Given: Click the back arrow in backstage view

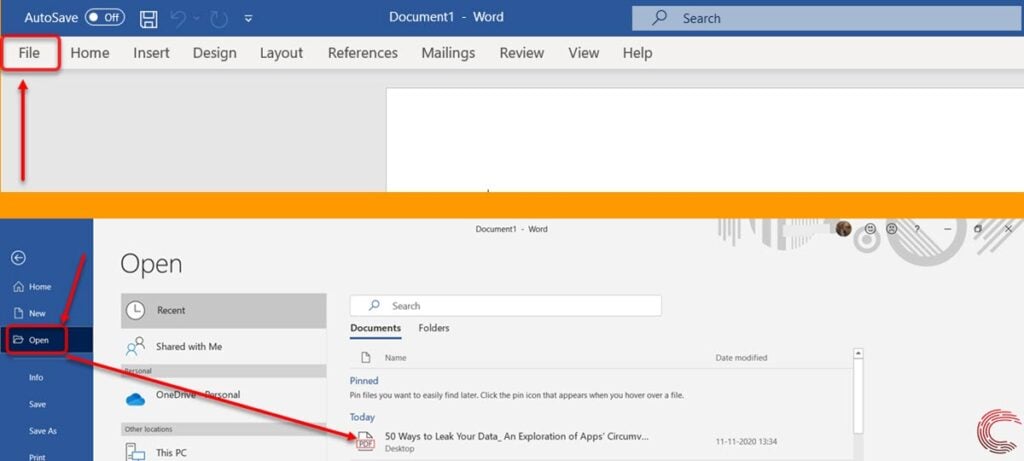Looking at the screenshot, I should (18, 258).
